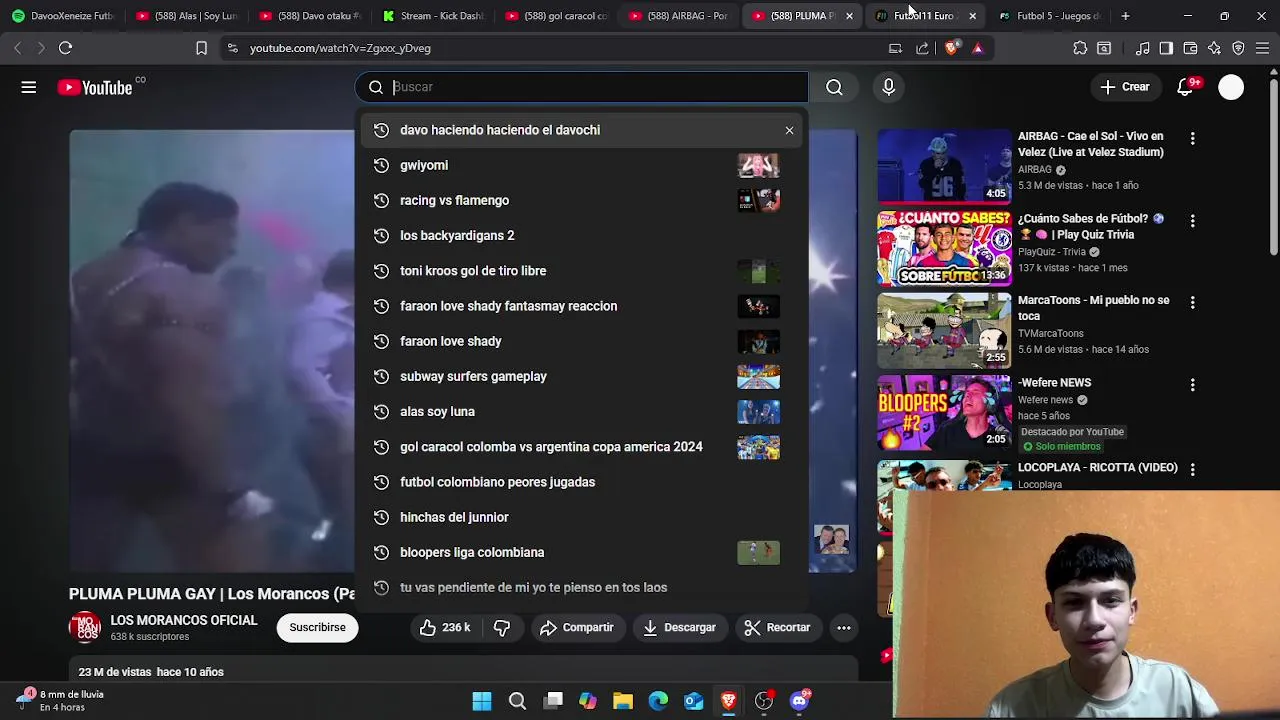This screenshot has width=1280, height=720.
Task: Open the browser extensions puzzle icon
Action: click(x=1080, y=48)
